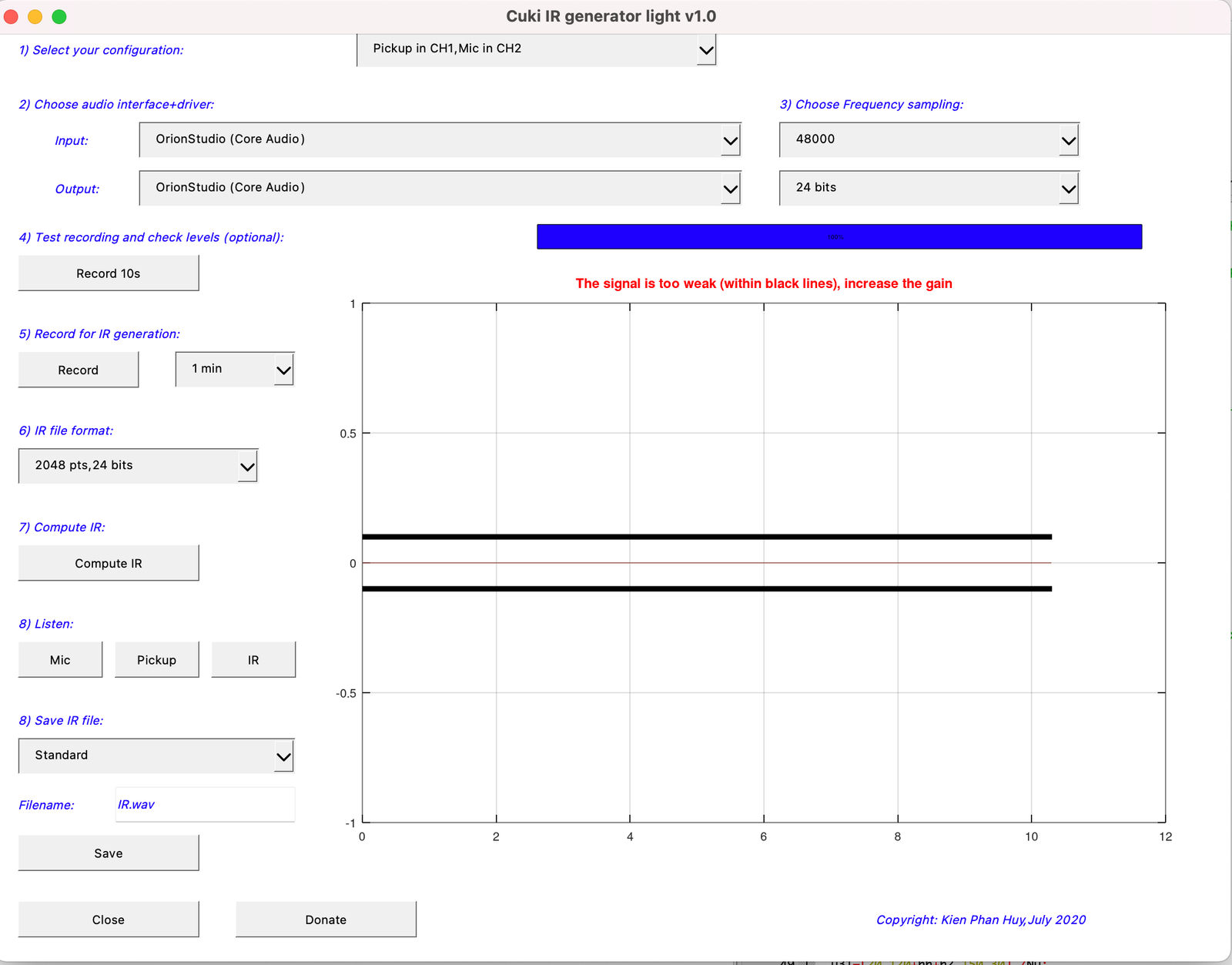1232x965 pixels.
Task: Open the 1 min recording duration dropdown
Action: [235, 370]
